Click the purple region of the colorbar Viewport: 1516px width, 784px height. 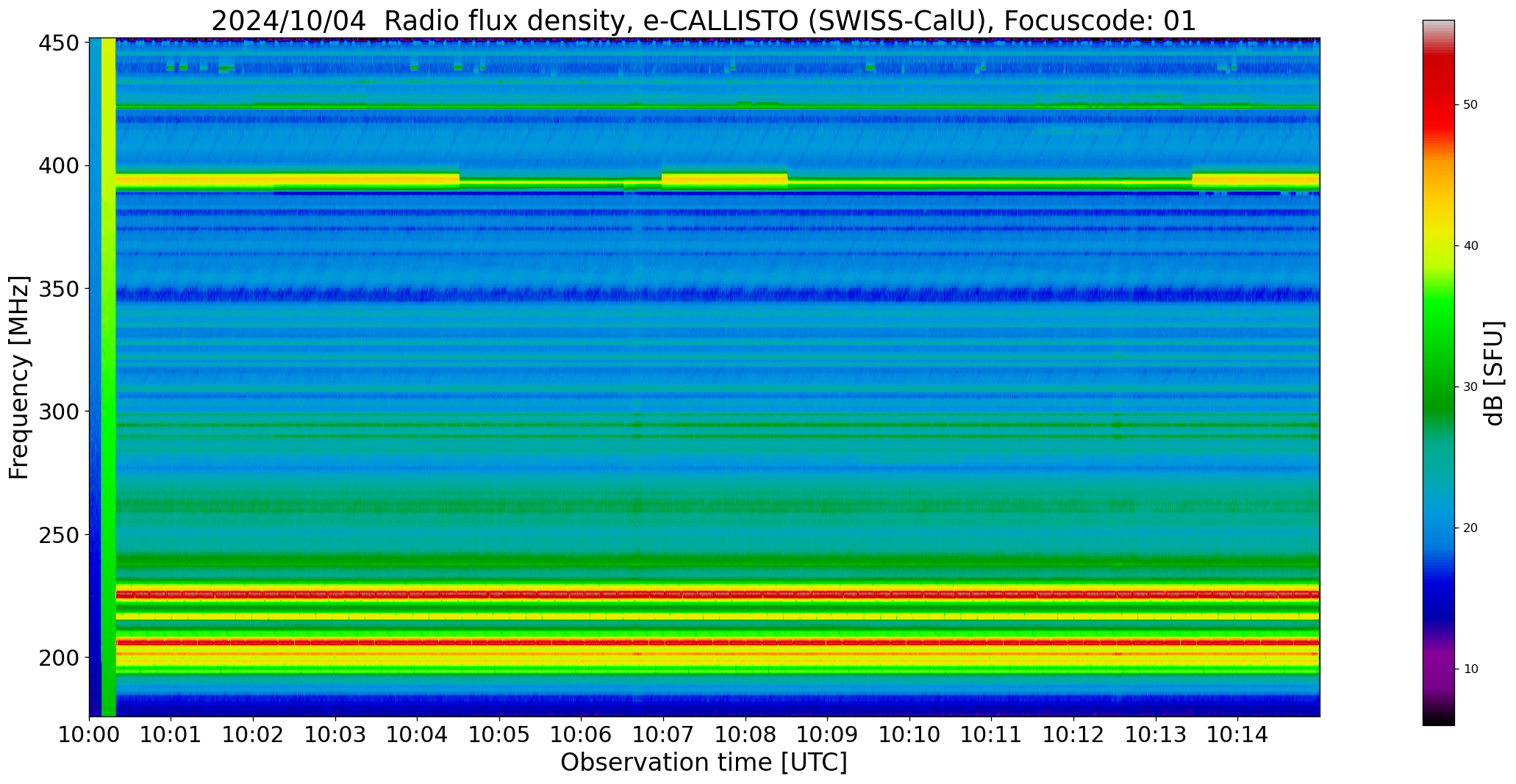coord(1438,669)
